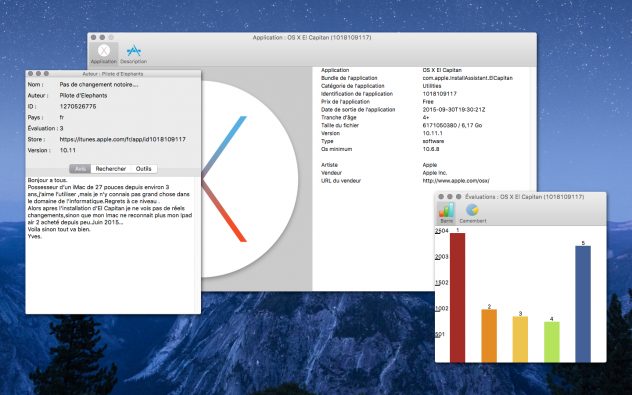Select the Avis segment tab
Image resolution: width=632 pixels, height=395 pixels.
pyautogui.click(x=80, y=169)
